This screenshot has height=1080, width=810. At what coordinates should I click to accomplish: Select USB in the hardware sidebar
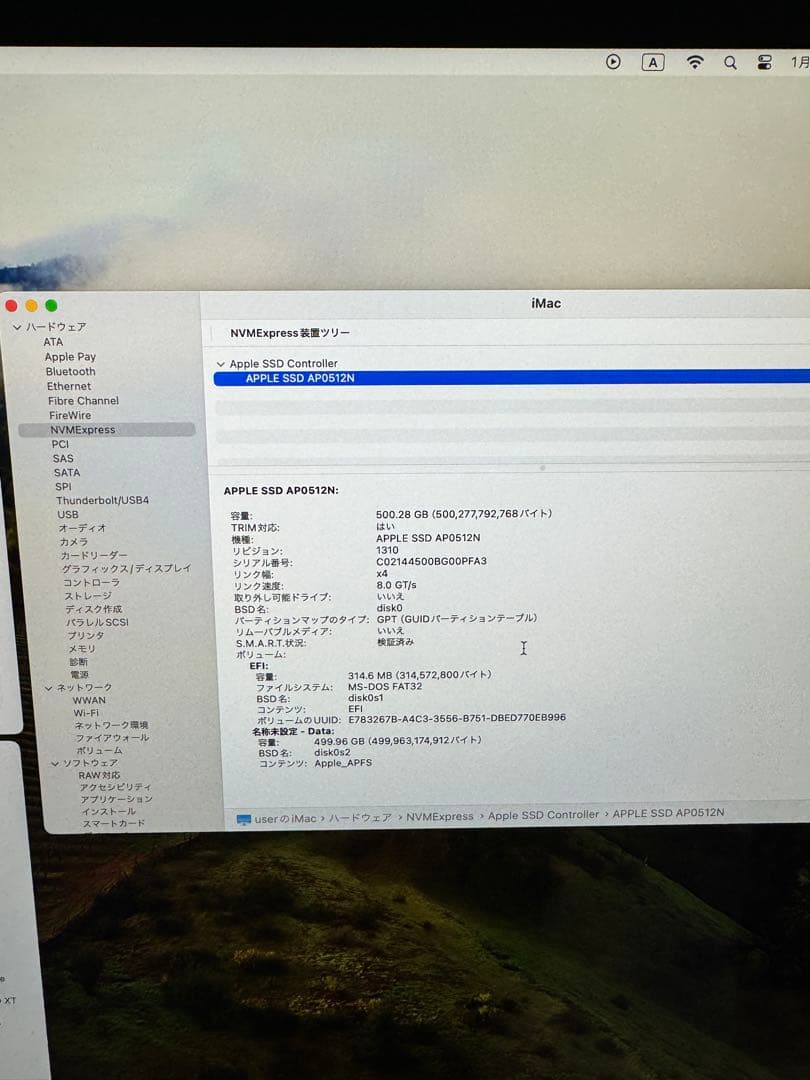tap(68, 514)
